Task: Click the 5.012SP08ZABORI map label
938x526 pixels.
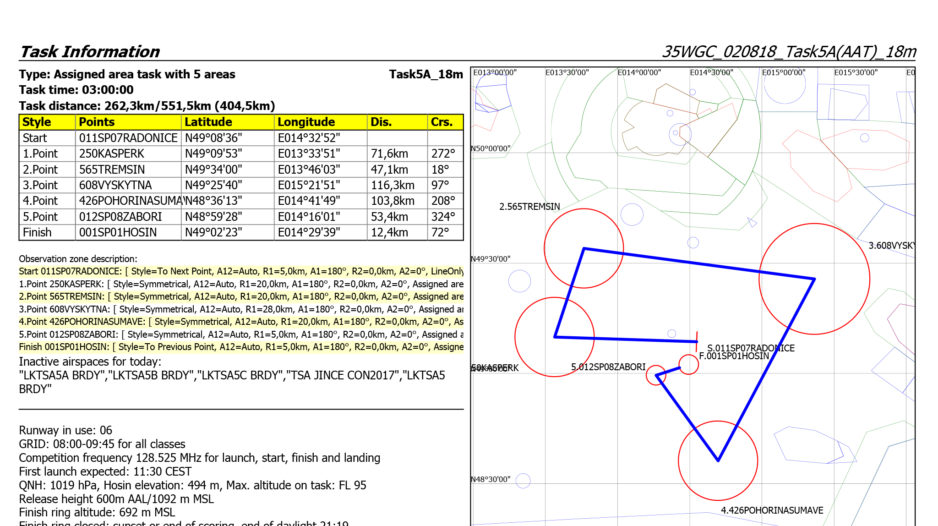Action: tap(608, 367)
